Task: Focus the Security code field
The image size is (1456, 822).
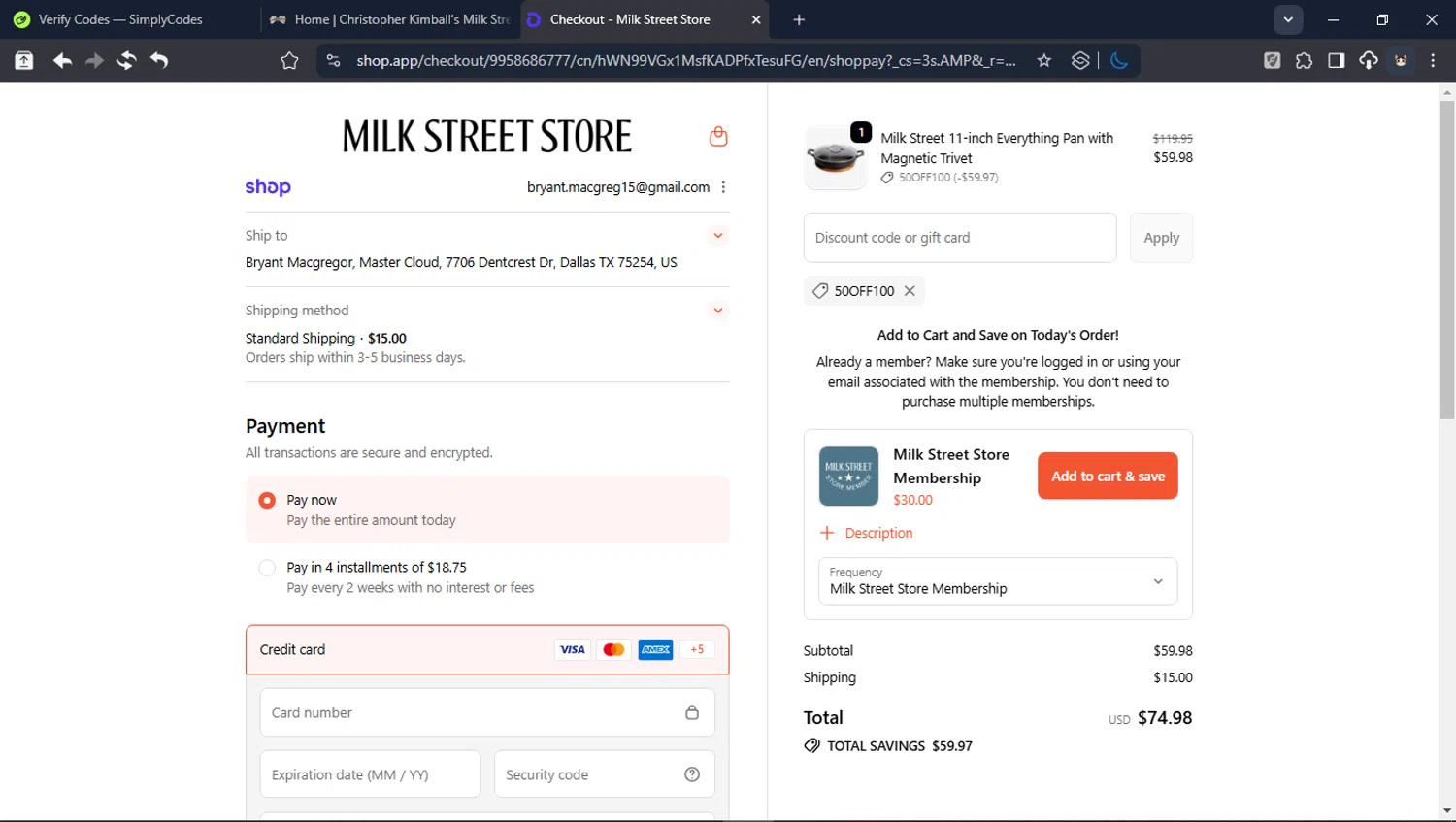Action: click(605, 774)
